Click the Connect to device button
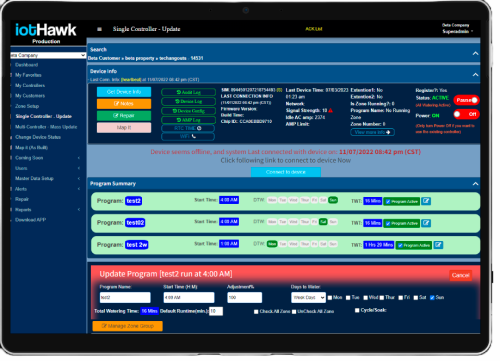 [x=286, y=172]
